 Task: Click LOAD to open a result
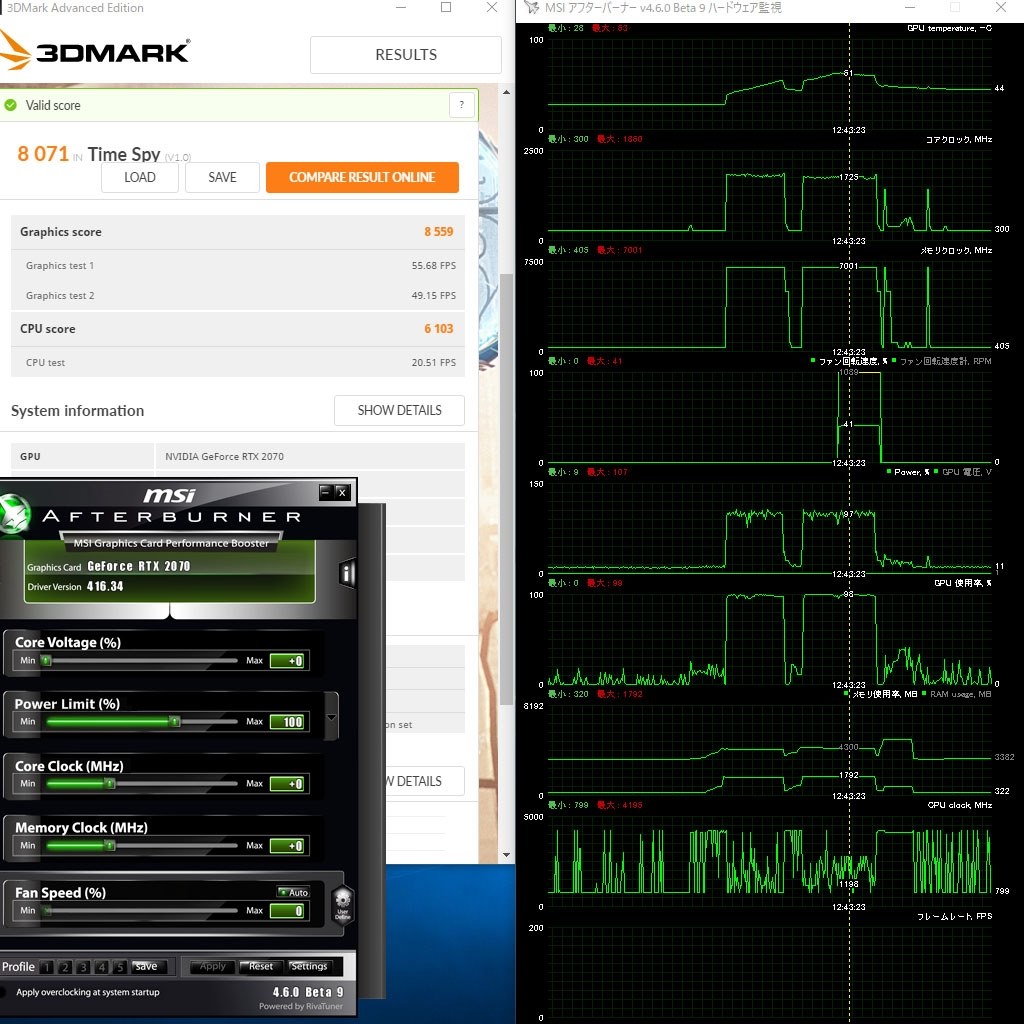coord(140,177)
